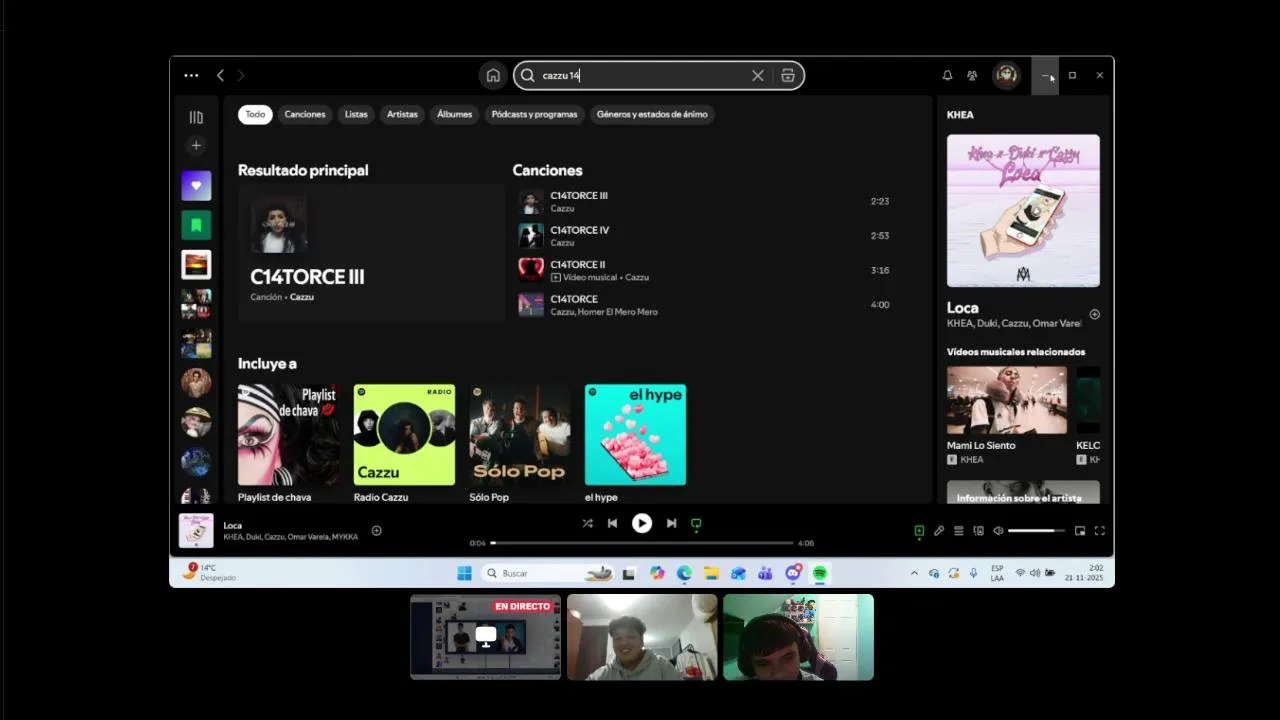Open the weather widget showing 14°C
Viewport: 1280px width, 720px height.
click(209, 572)
